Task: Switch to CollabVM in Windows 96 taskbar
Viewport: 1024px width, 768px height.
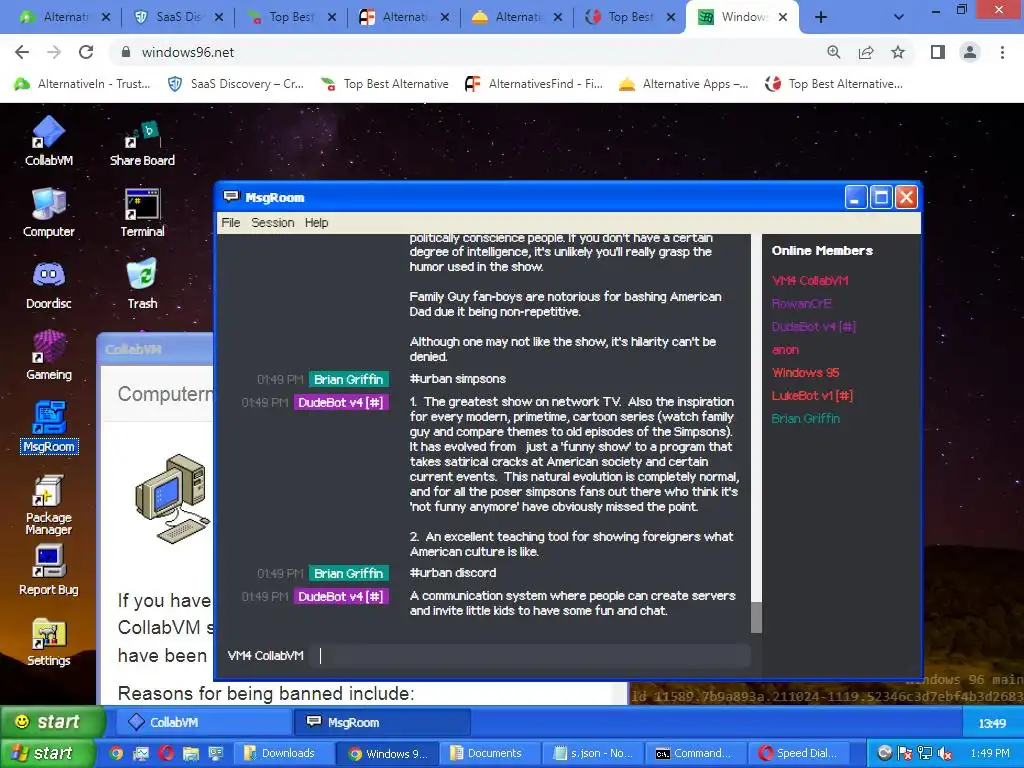Action: point(202,722)
